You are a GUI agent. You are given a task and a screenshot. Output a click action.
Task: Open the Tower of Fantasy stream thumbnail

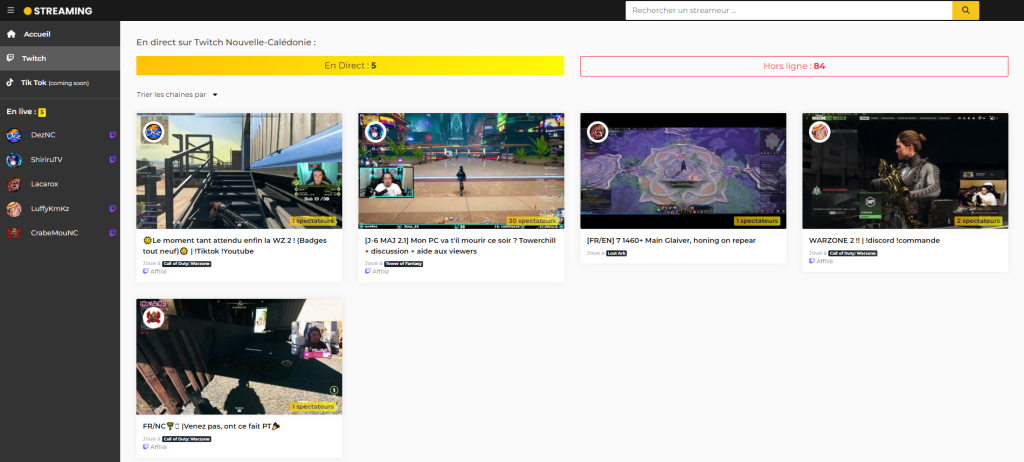pos(461,171)
